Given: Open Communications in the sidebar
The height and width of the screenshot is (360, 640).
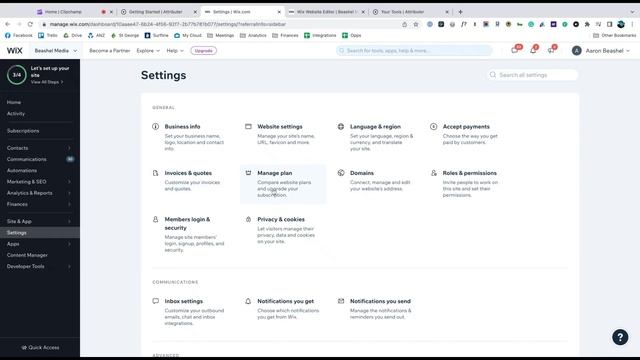Looking at the screenshot, I should (x=27, y=159).
